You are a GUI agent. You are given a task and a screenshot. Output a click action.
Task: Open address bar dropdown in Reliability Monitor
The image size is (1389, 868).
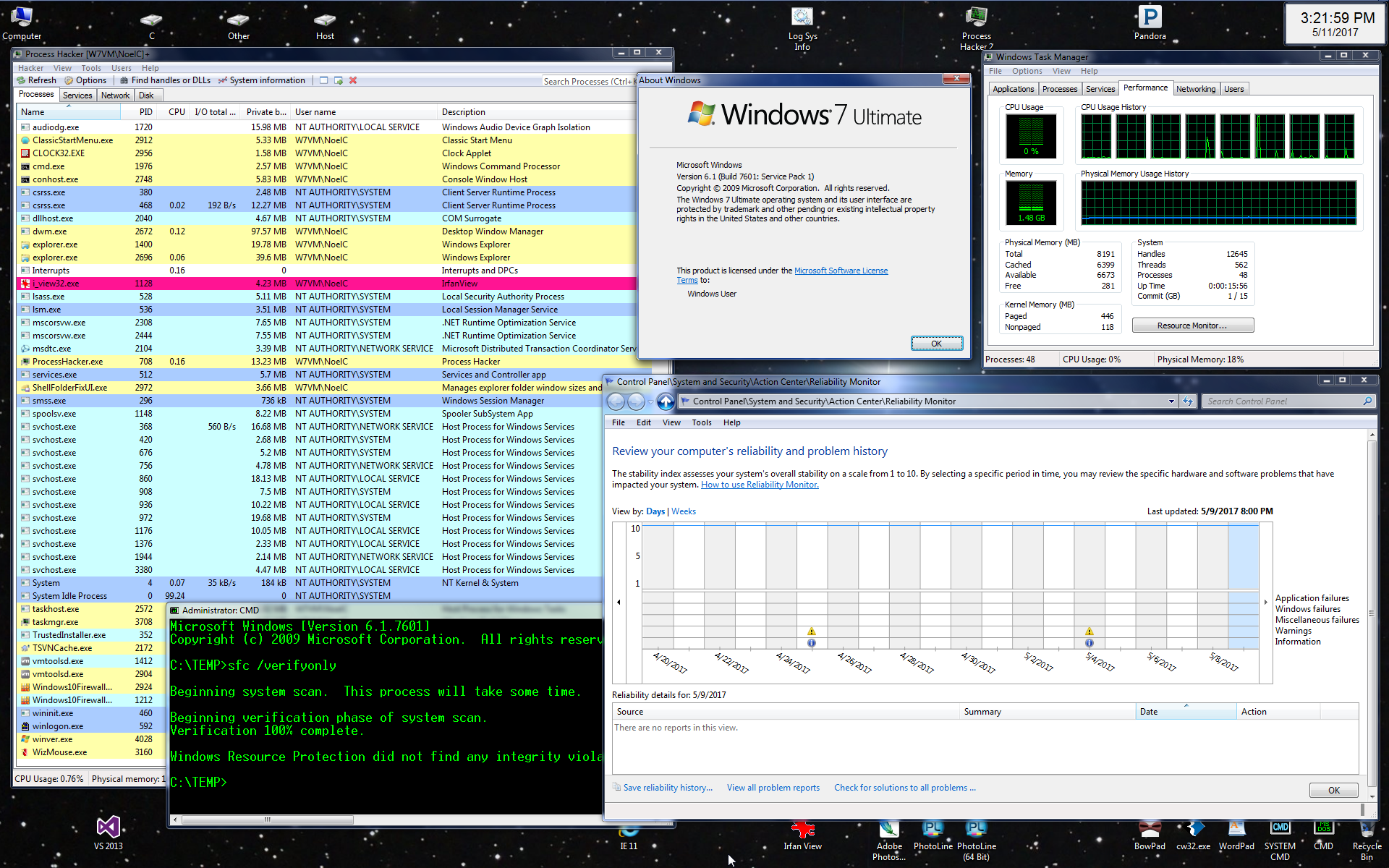point(1171,401)
